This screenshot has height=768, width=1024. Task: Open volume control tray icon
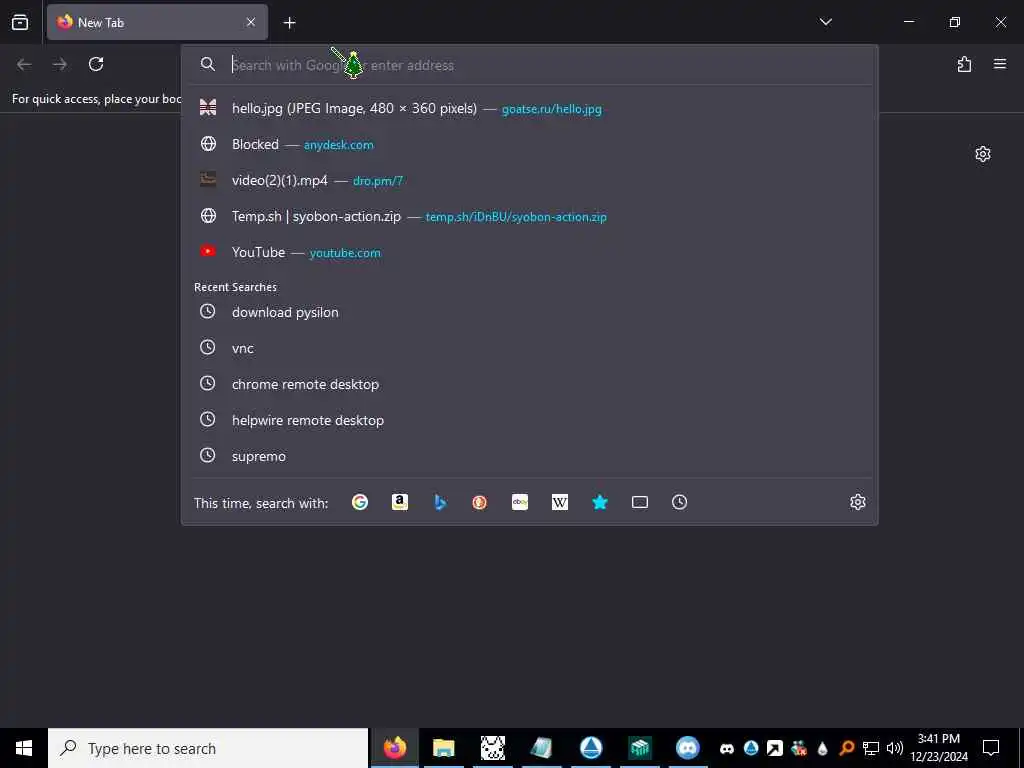[894, 748]
